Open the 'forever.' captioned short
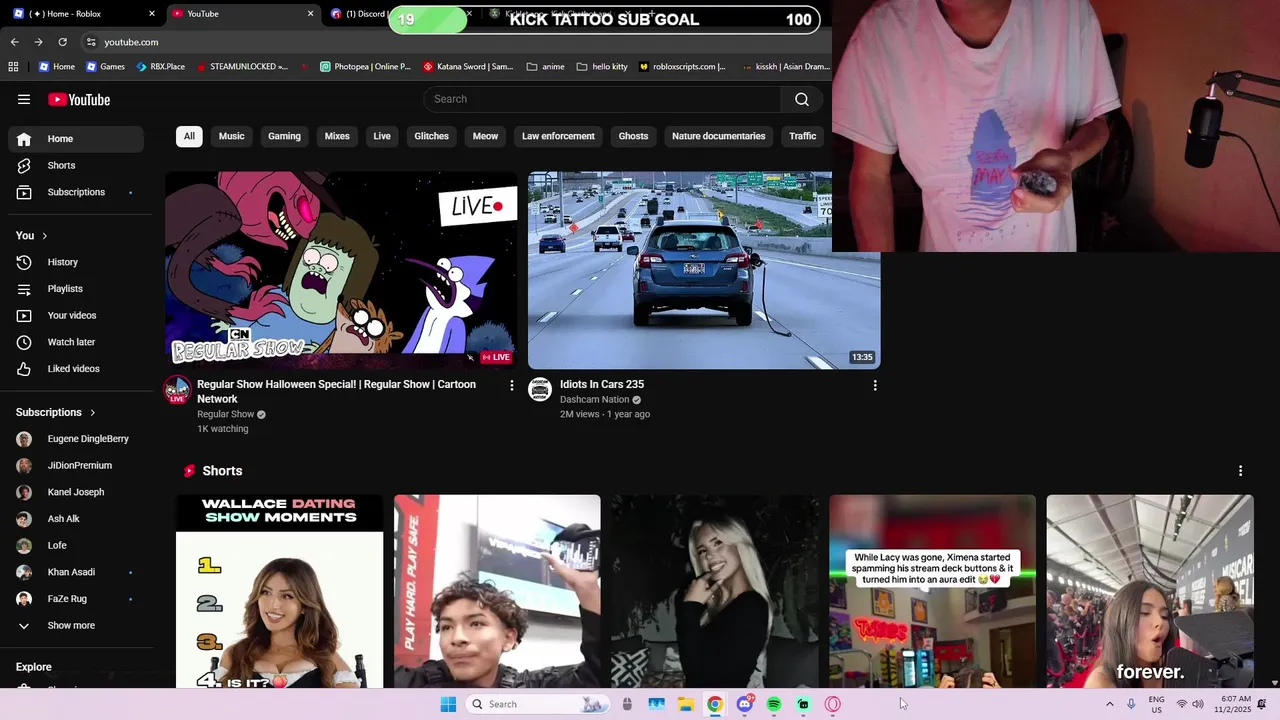 (x=1150, y=591)
